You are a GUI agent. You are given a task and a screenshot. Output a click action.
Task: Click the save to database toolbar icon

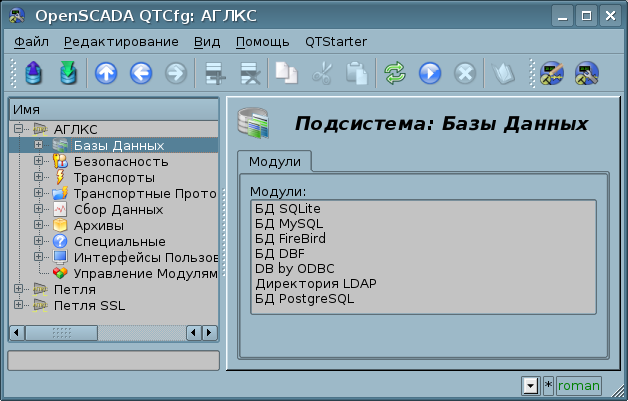pos(68,73)
